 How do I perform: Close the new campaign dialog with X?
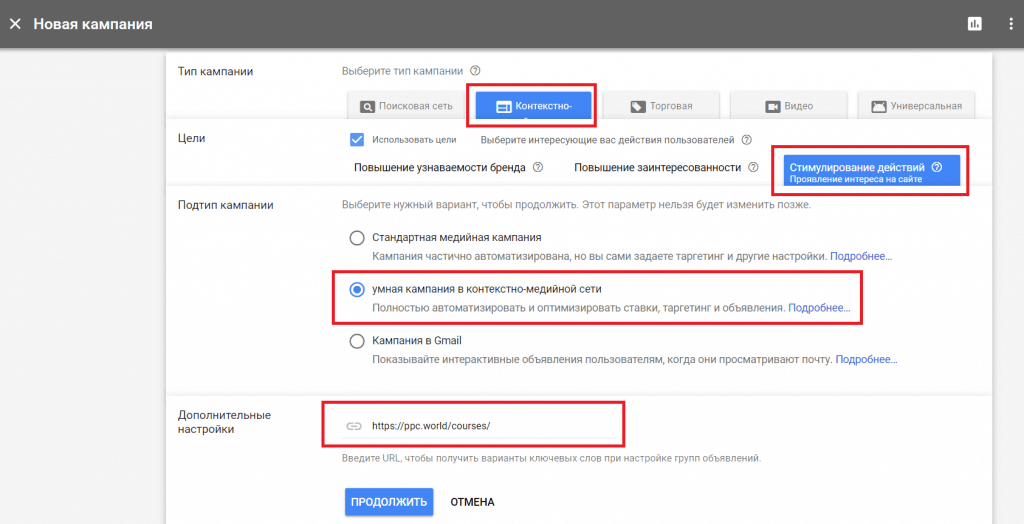point(15,23)
